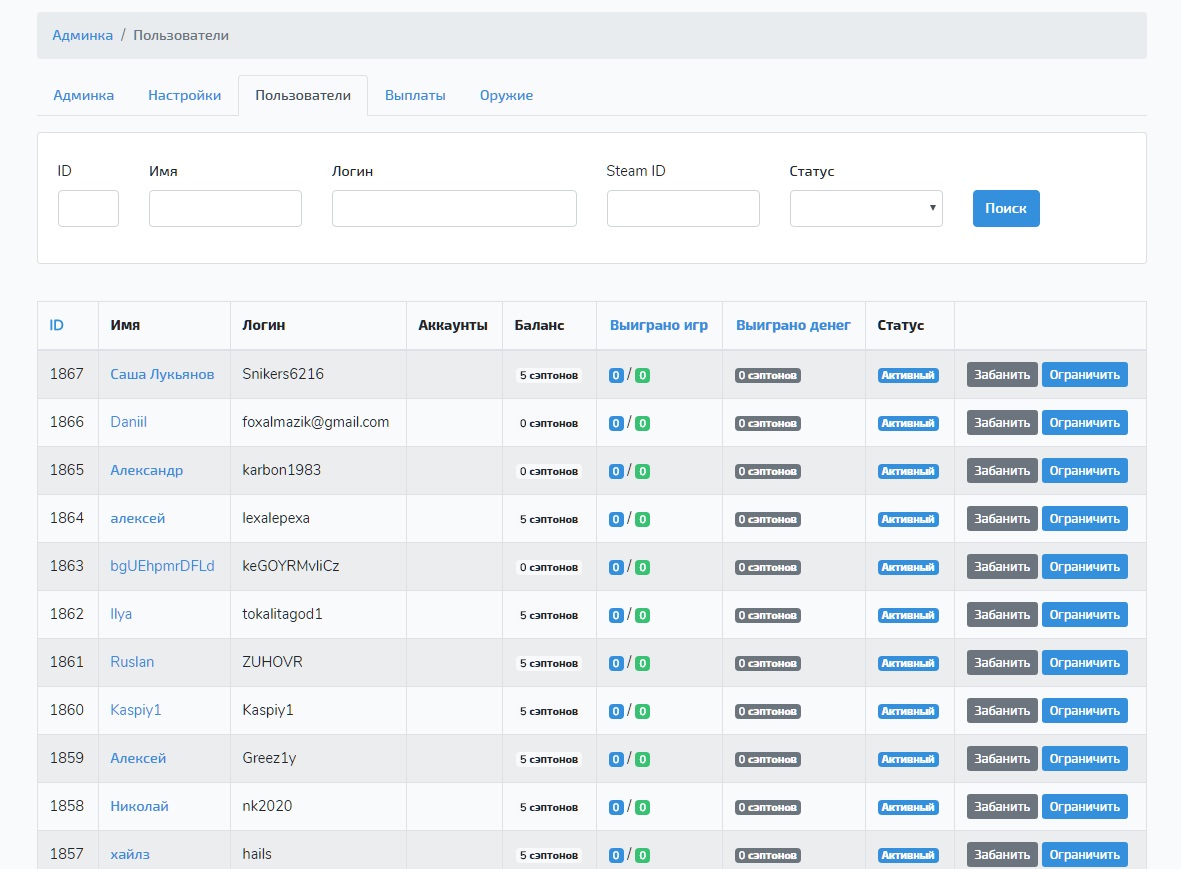Open user Александр profile link
This screenshot has width=1181, height=869.
(146, 470)
